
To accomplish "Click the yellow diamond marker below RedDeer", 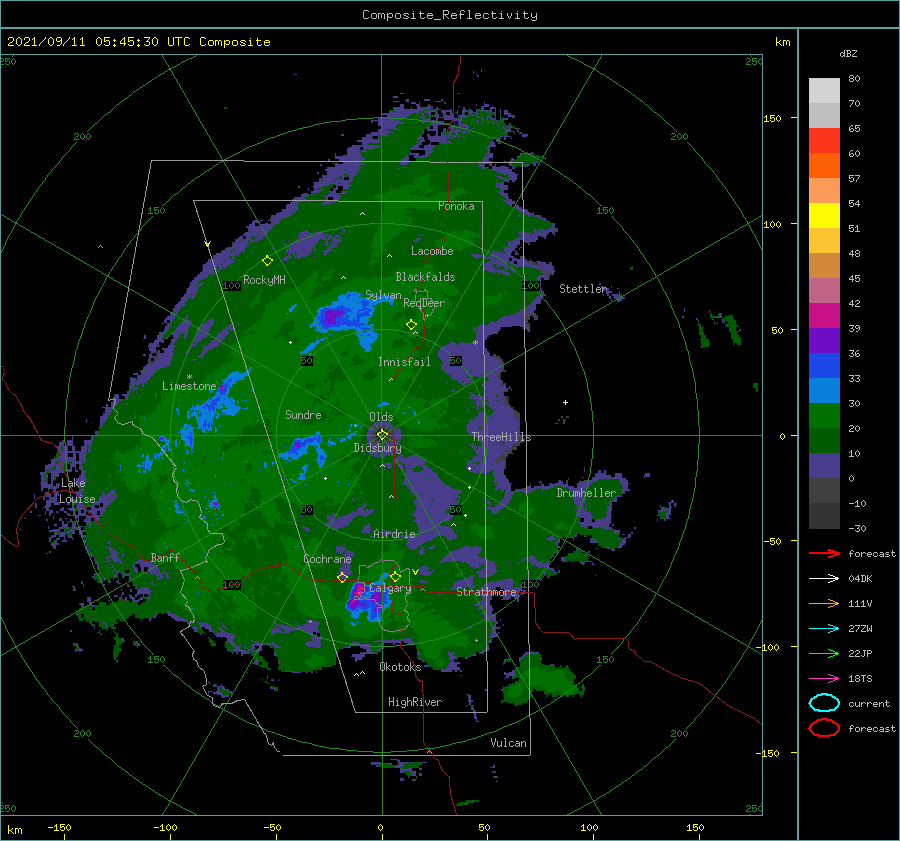I will click(x=411, y=325).
